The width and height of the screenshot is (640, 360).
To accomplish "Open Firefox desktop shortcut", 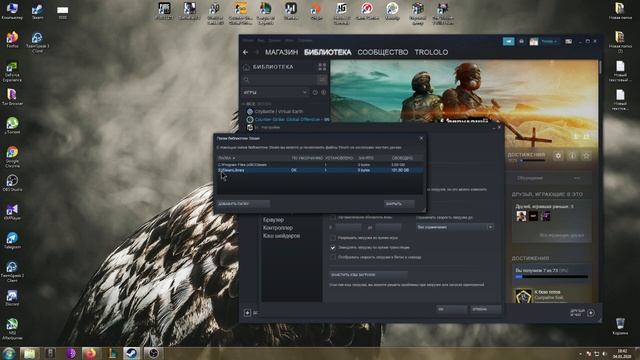I will (x=12, y=40).
